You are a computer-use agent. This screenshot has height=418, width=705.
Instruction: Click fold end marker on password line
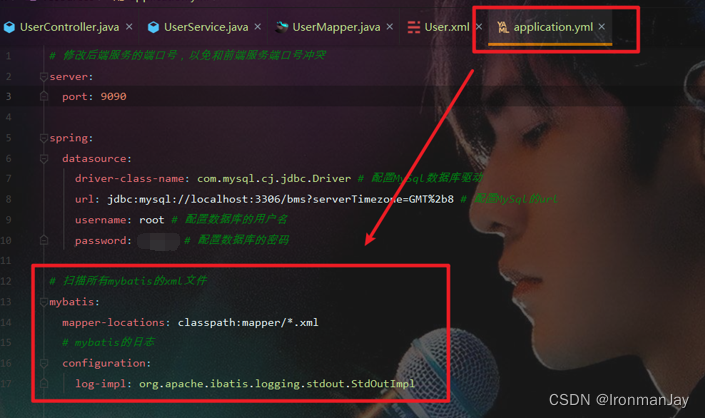pyautogui.click(x=44, y=240)
